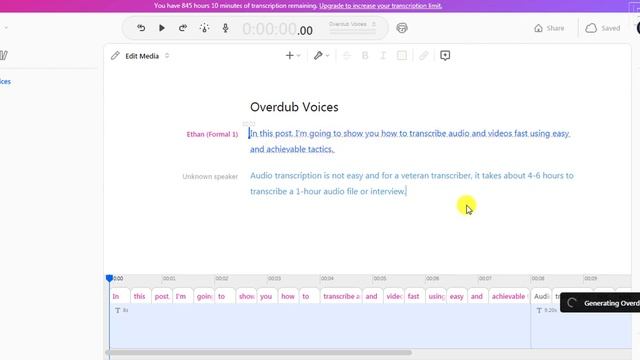Open the Edit Media mode selector

coord(147,56)
